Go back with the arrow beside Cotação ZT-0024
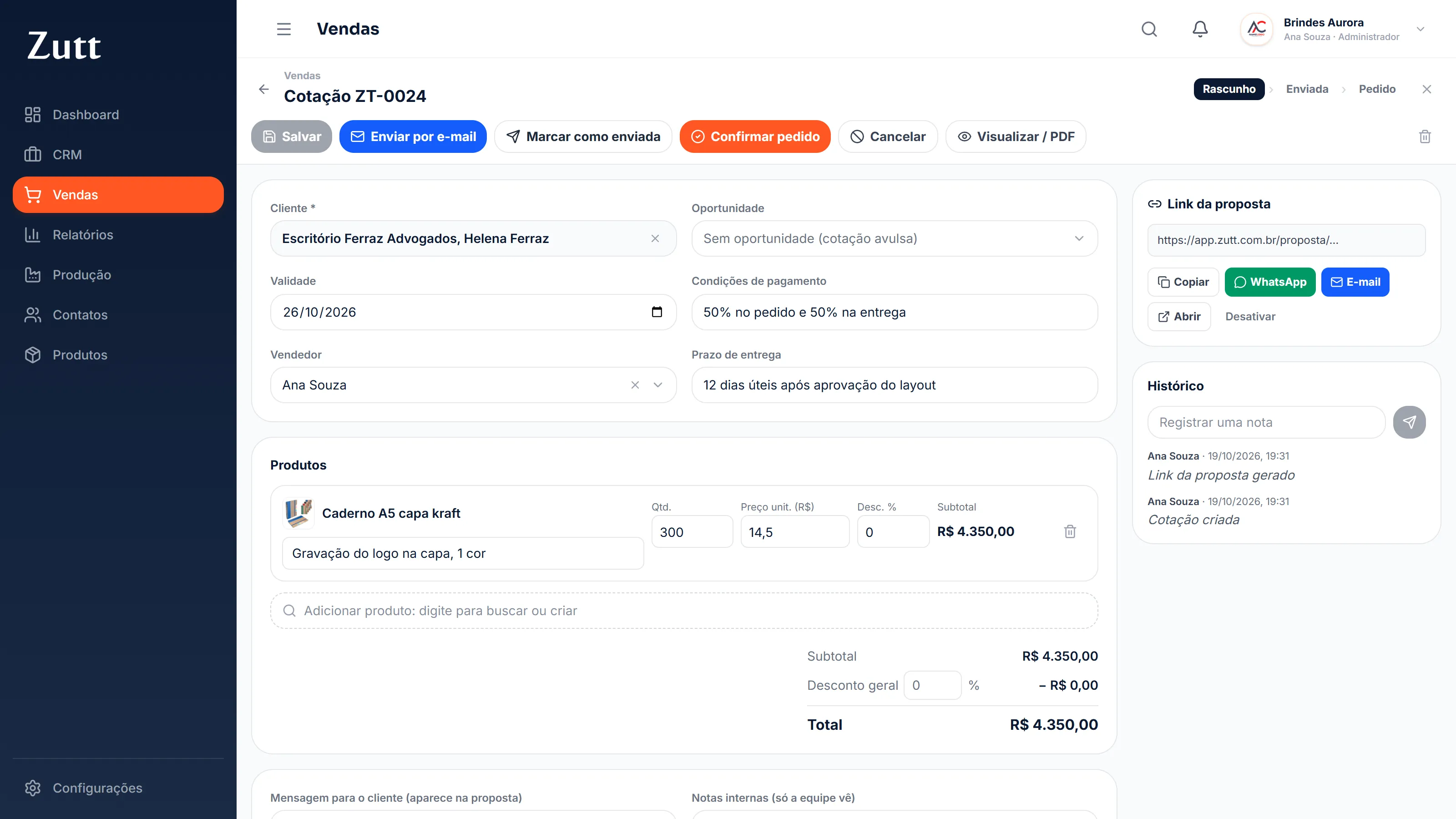 264,89
